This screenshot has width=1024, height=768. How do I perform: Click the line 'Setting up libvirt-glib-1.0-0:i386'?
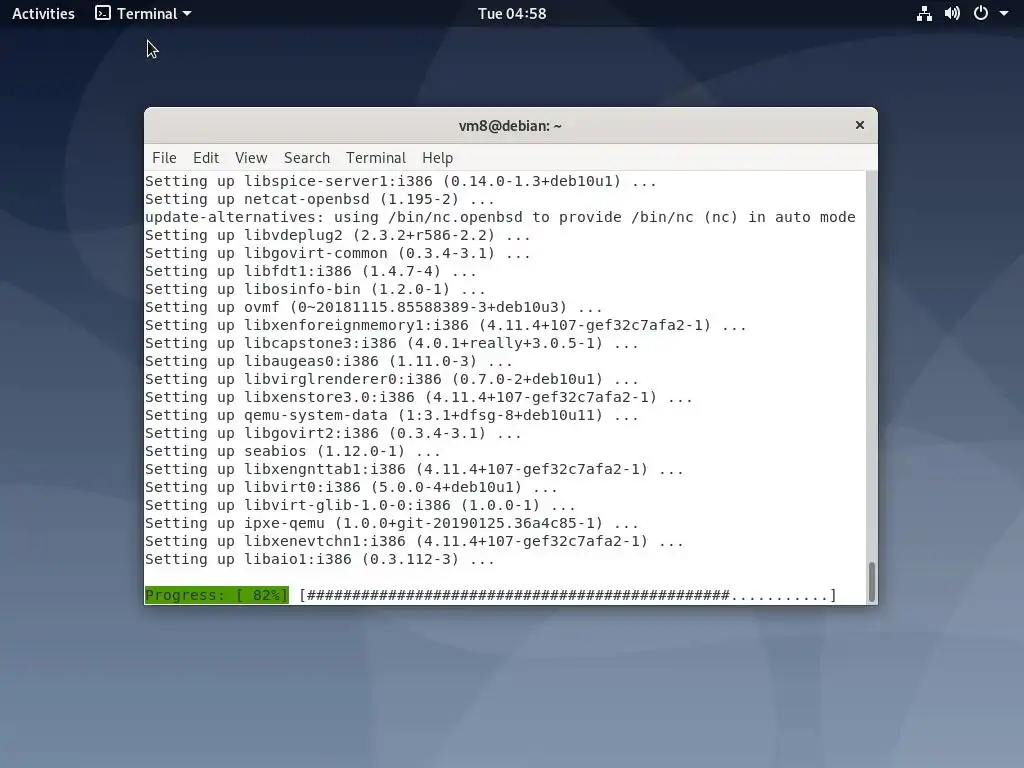(360, 505)
